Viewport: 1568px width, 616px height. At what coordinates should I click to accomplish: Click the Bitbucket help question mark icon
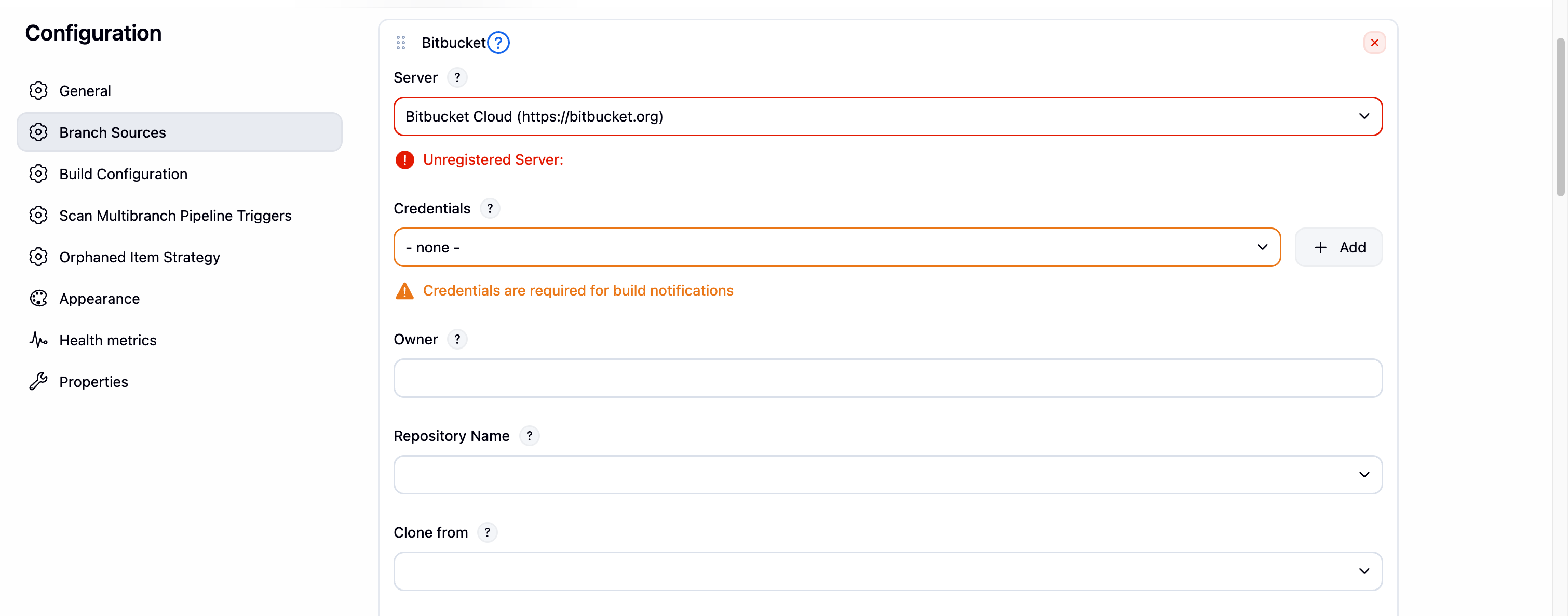(x=498, y=43)
